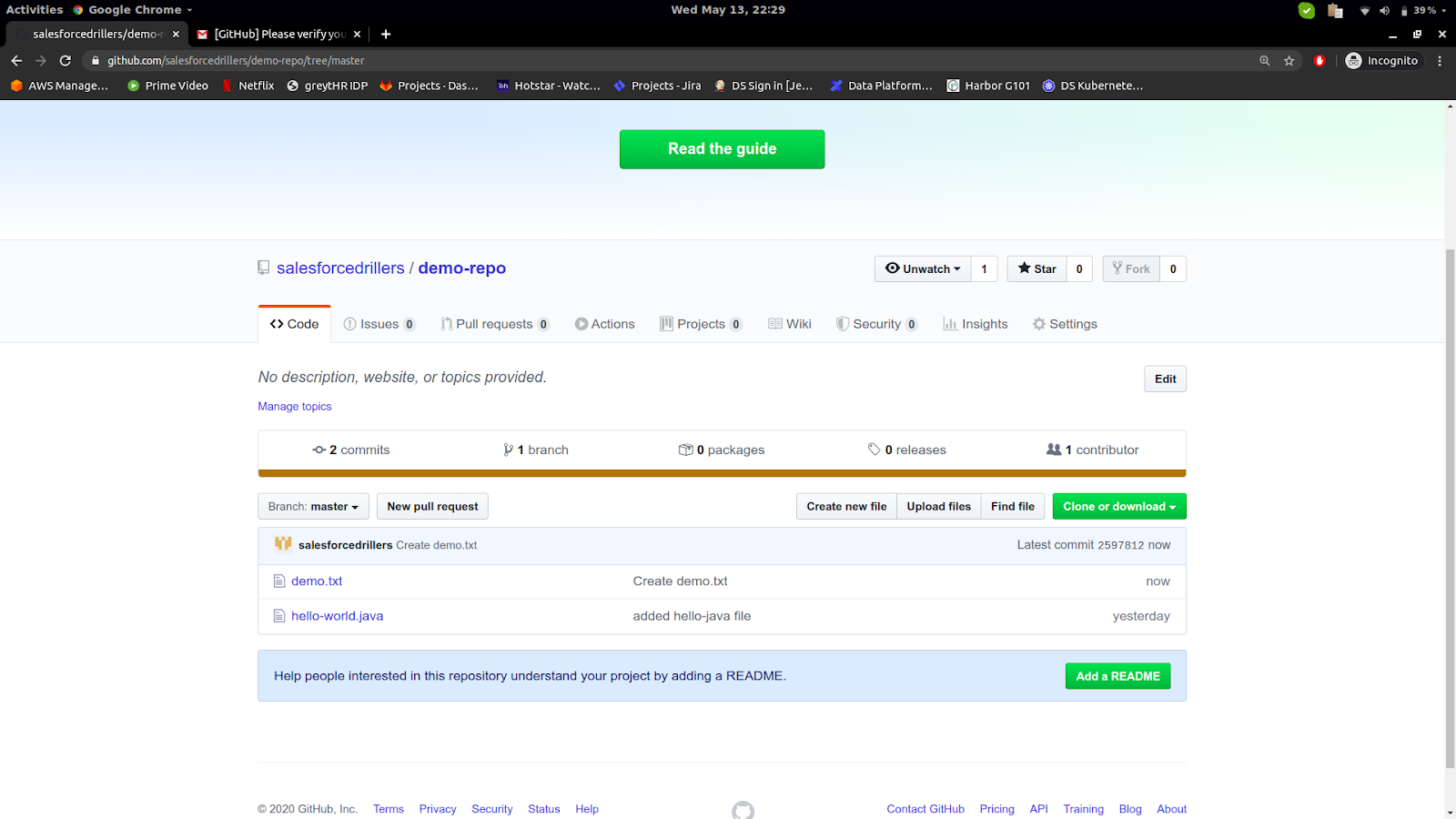Open the Wiki tab

point(789,324)
